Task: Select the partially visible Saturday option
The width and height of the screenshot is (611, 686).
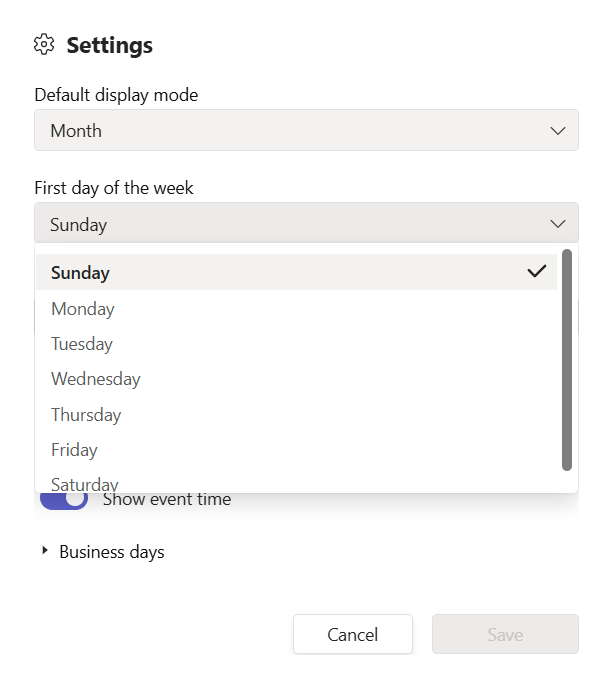Action: [x=85, y=484]
